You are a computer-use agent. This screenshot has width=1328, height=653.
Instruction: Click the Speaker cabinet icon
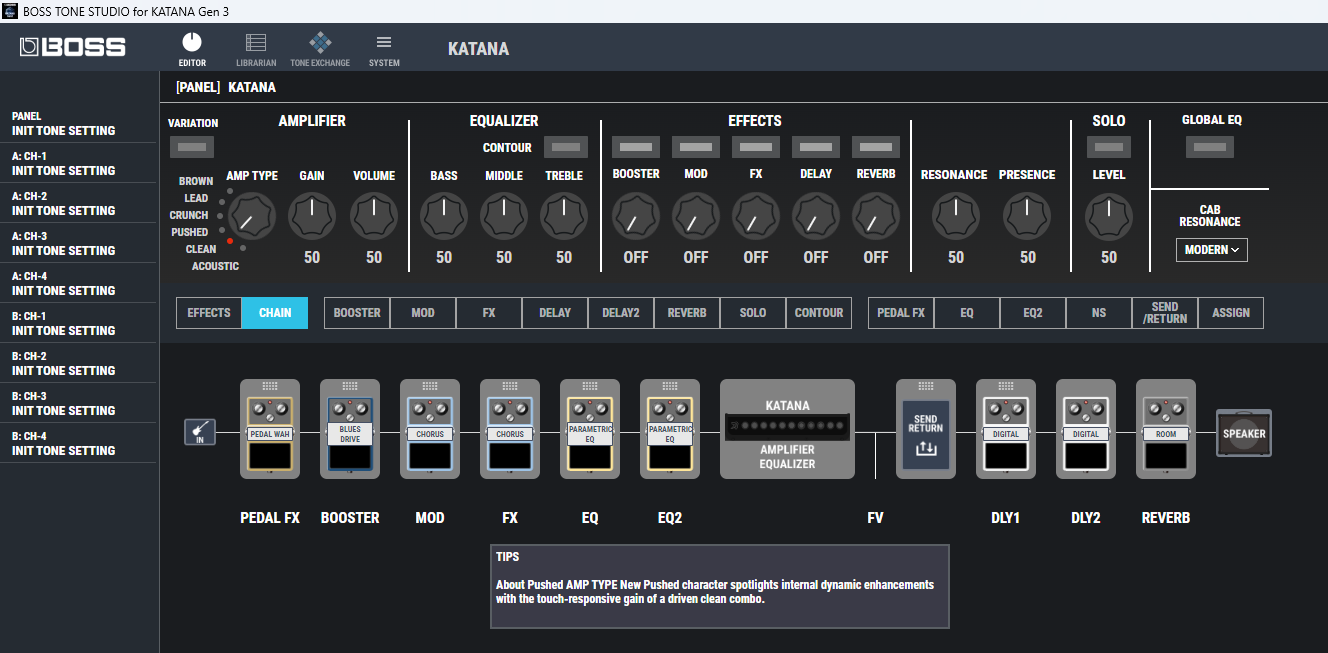click(x=1244, y=433)
